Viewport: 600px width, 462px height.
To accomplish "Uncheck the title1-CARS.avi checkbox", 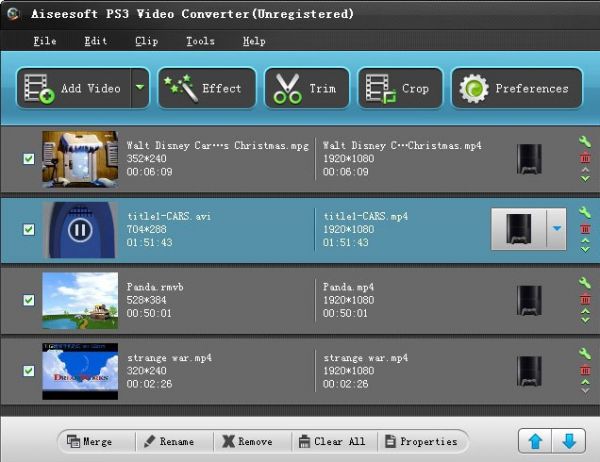I will (x=29, y=229).
